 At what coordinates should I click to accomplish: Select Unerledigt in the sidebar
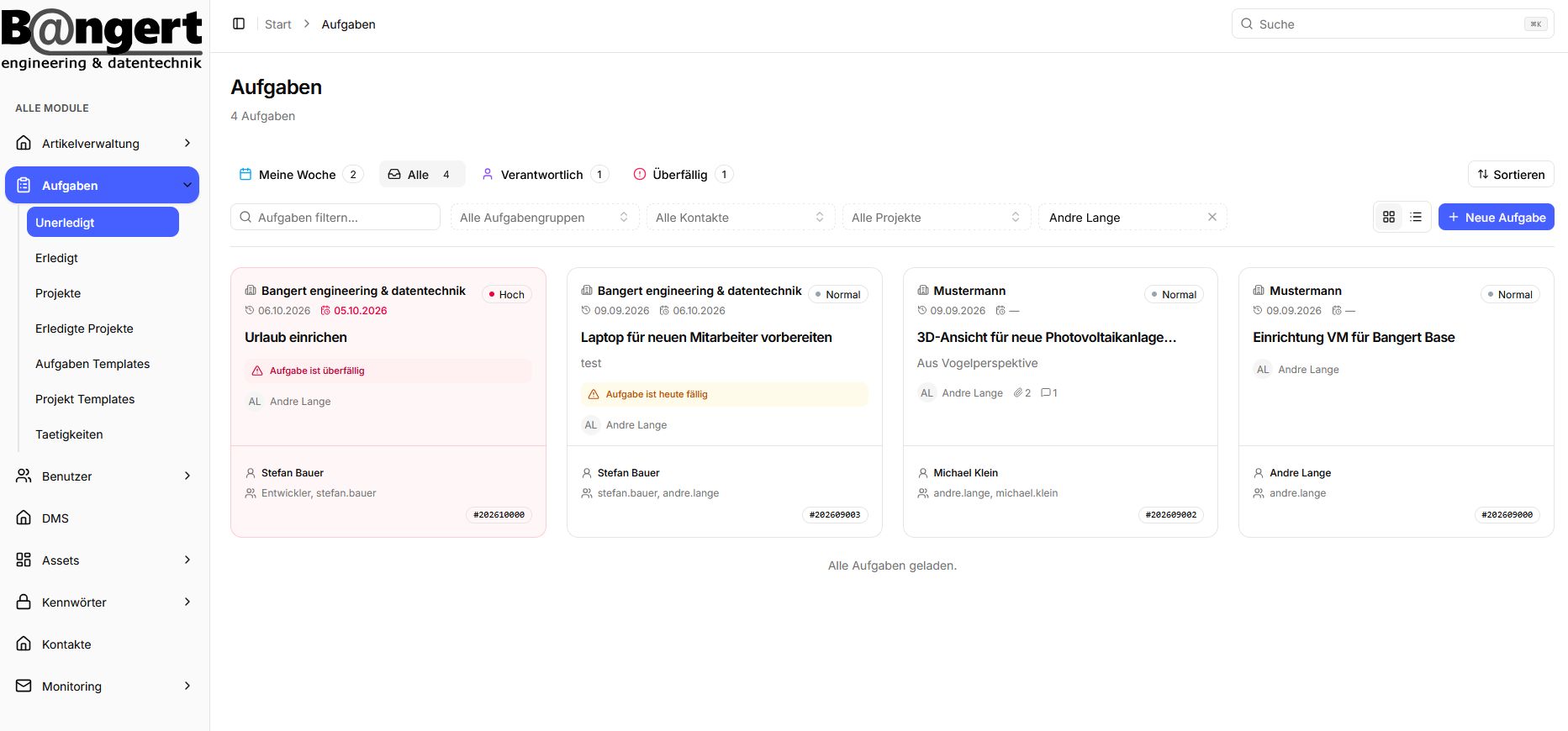[103, 222]
